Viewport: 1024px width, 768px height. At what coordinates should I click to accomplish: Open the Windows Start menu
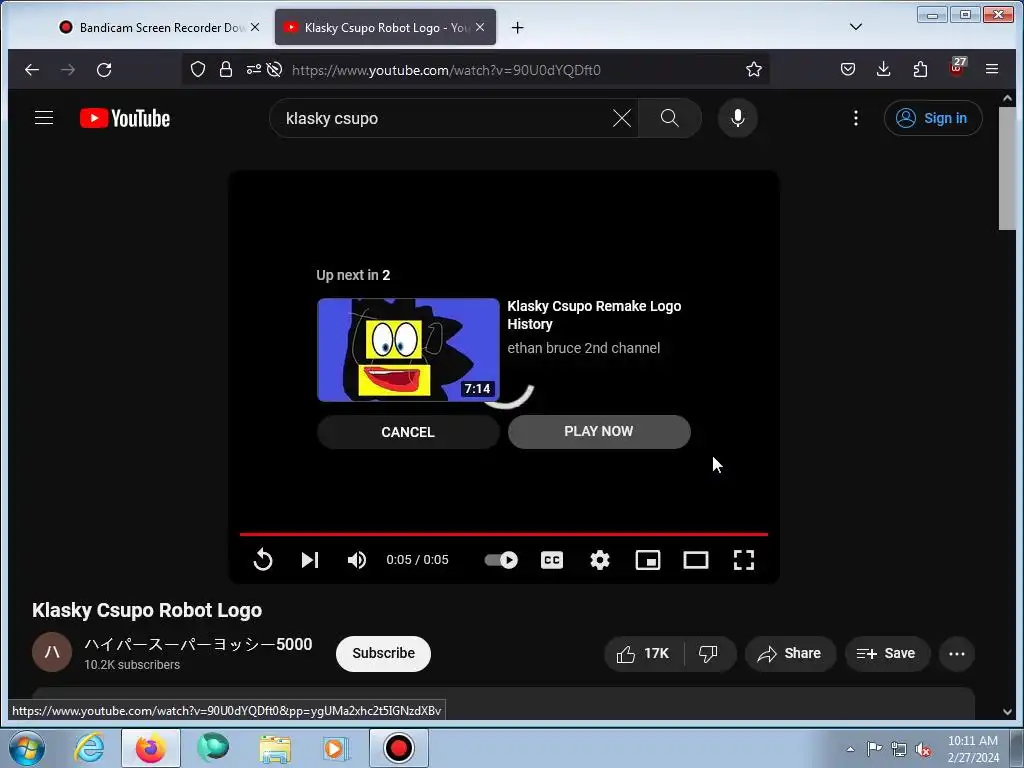coord(27,748)
